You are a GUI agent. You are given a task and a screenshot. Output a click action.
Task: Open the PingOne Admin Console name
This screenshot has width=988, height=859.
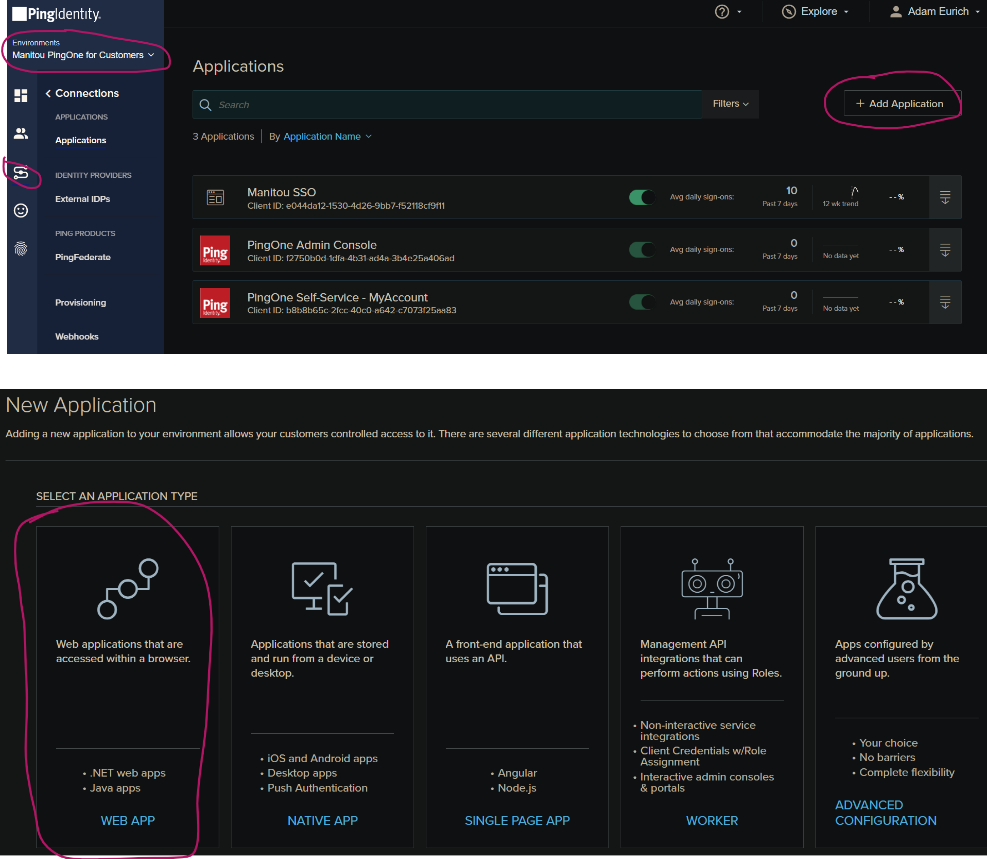(x=312, y=245)
